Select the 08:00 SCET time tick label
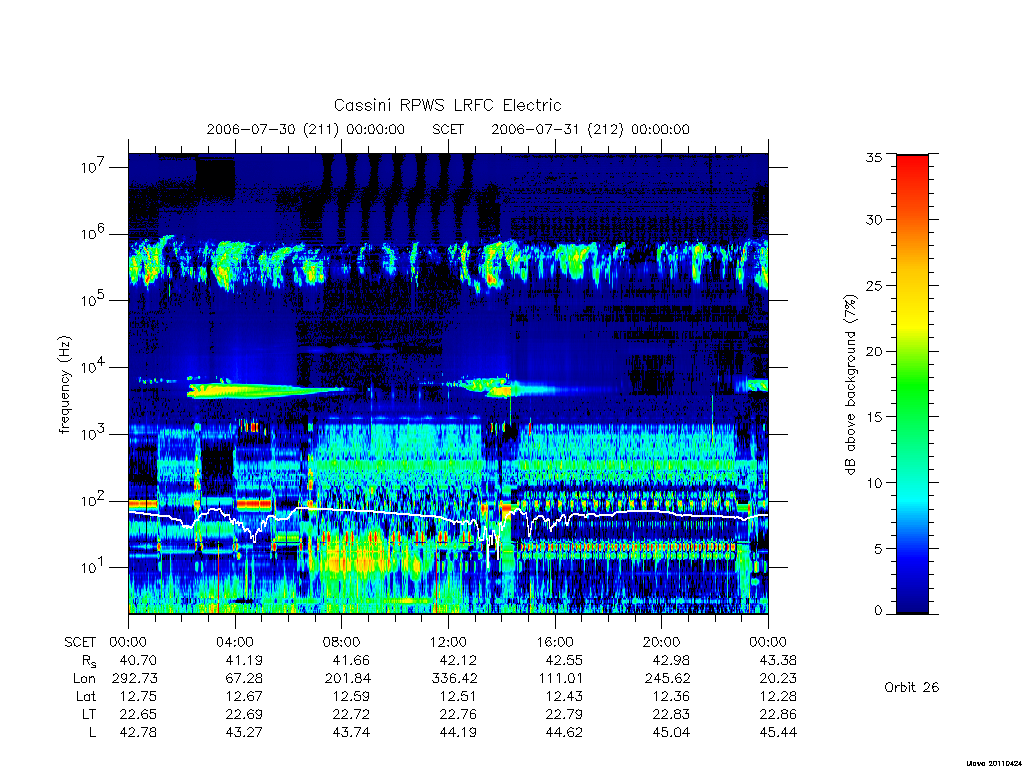Viewport: 1024px width, 768px height. click(x=342, y=642)
